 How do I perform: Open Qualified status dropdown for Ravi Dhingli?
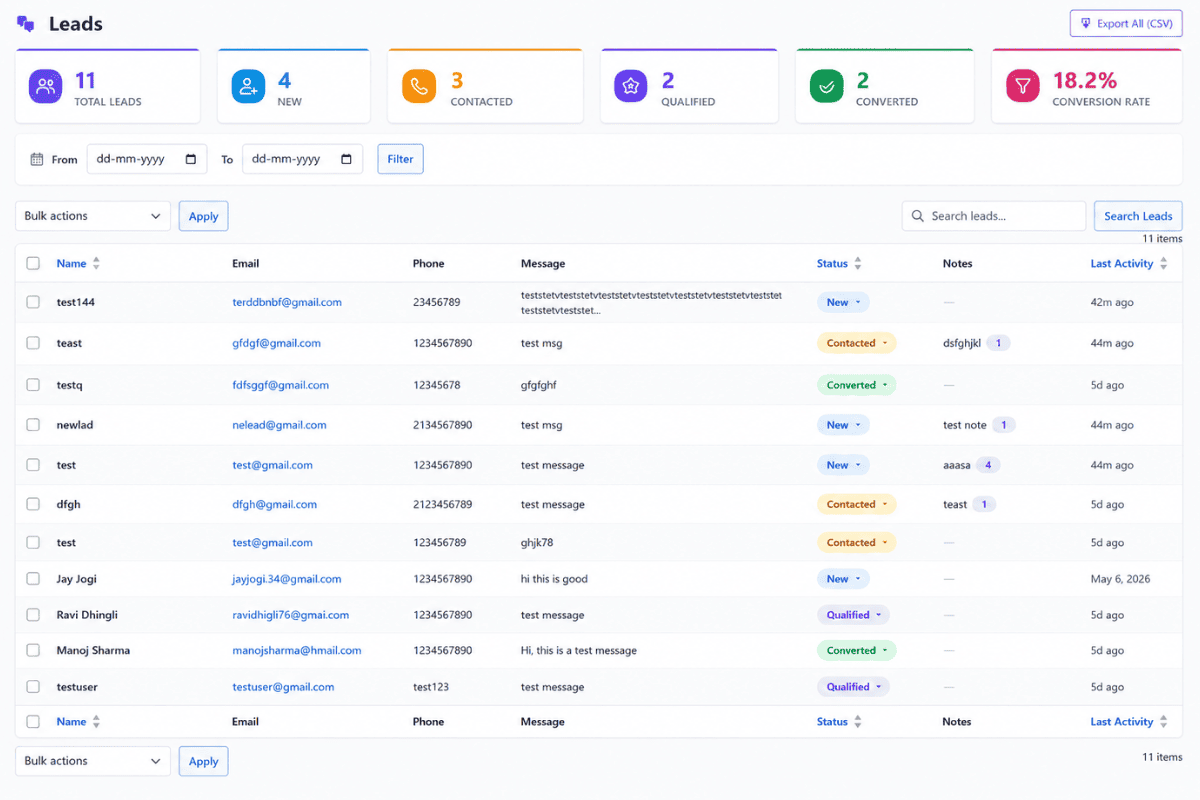[853, 615]
